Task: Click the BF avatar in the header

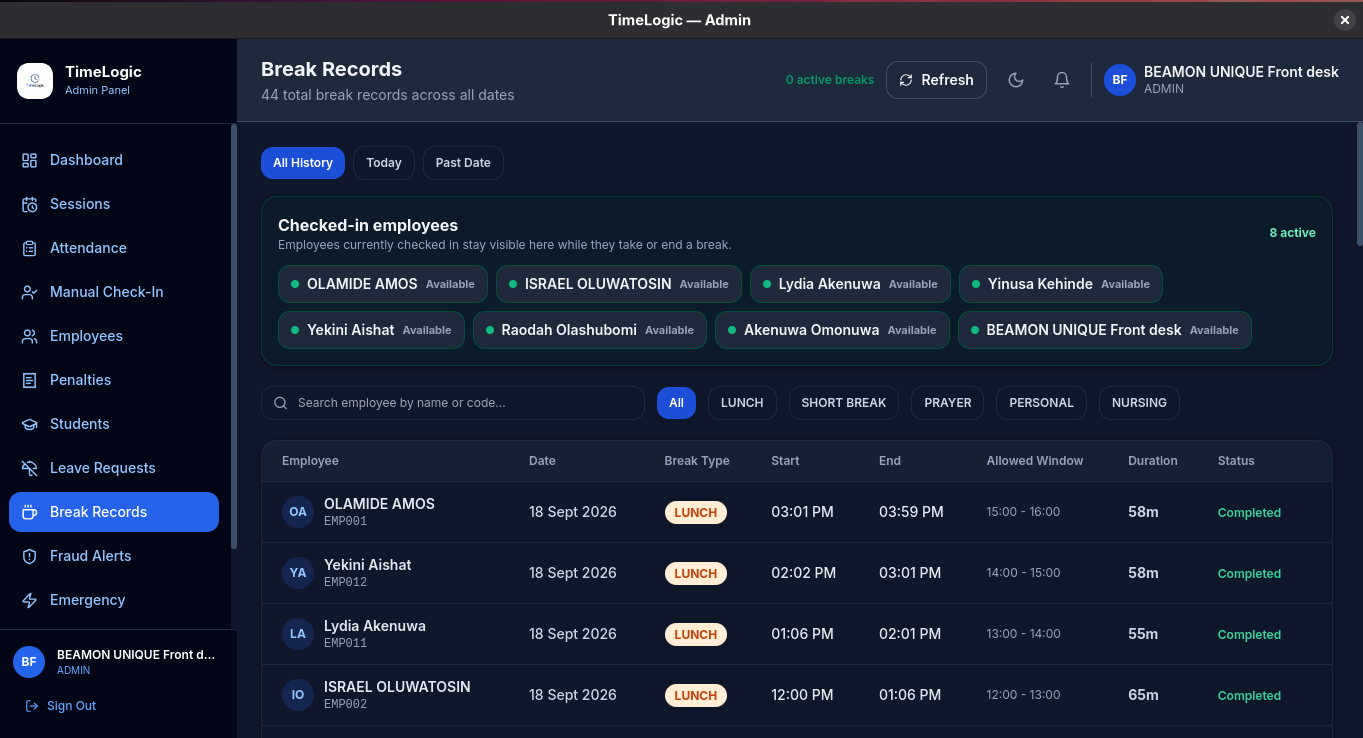Action: pyautogui.click(x=1120, y=80)
